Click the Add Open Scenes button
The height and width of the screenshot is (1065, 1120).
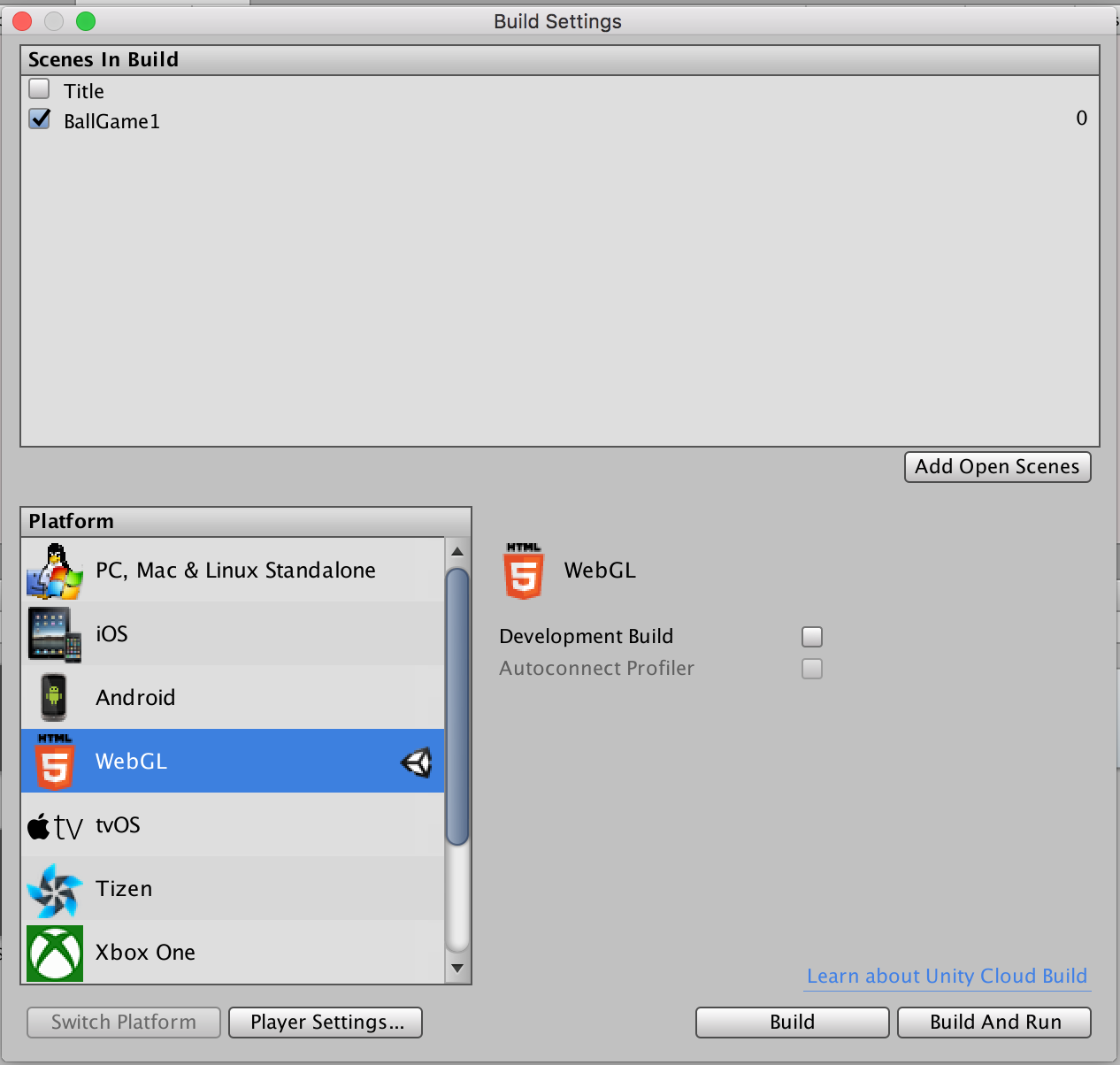click(x=998, y=467)
